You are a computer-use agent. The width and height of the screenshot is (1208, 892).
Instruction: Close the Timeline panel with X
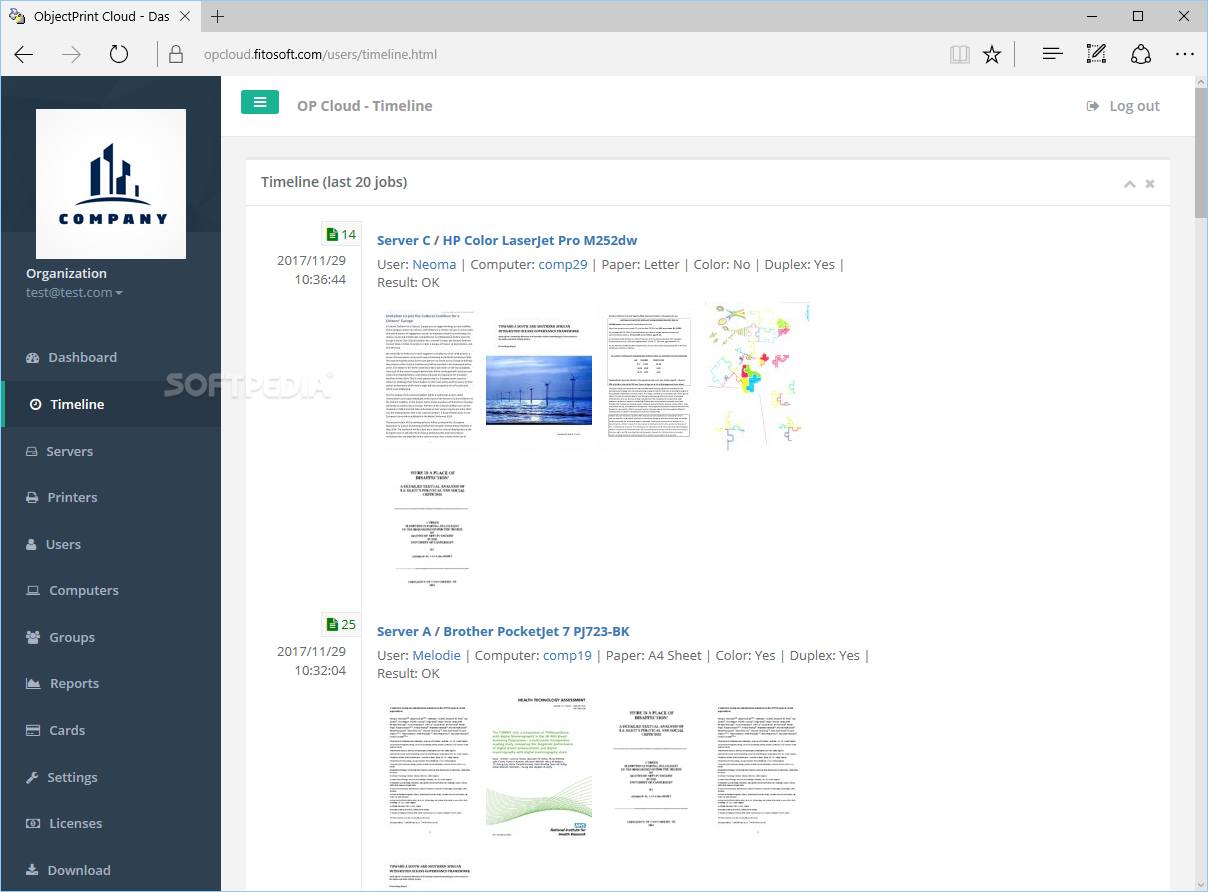(1150, 184)
